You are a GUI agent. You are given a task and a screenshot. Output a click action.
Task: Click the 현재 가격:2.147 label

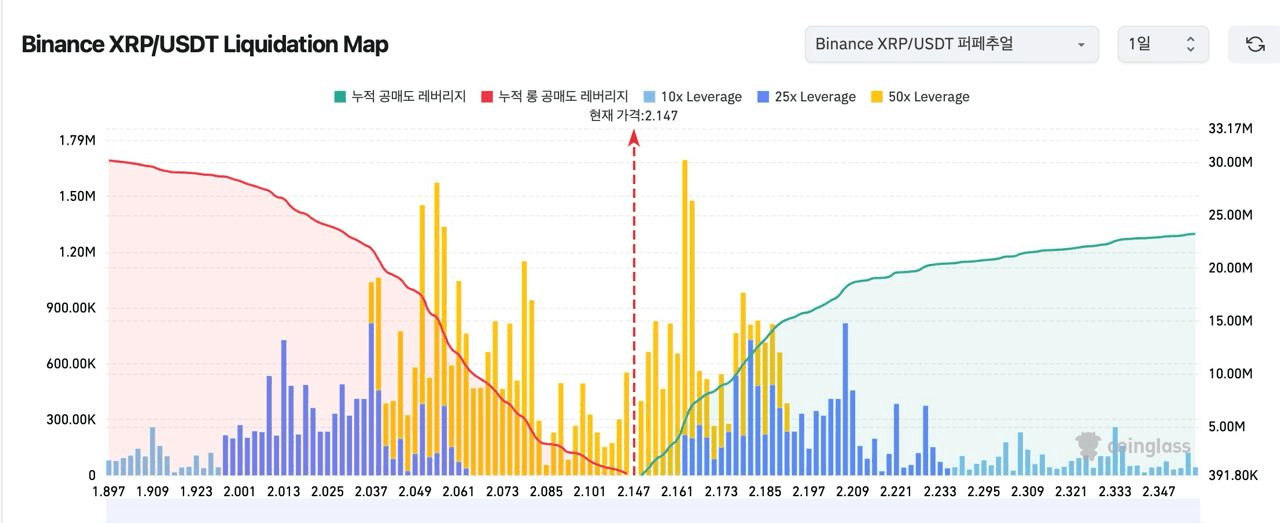(634, 116)
